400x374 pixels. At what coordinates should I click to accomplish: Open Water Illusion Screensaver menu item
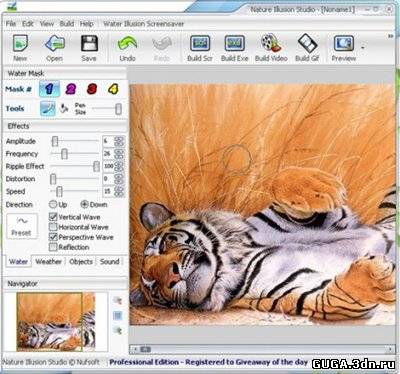click(x=144, y=24)
